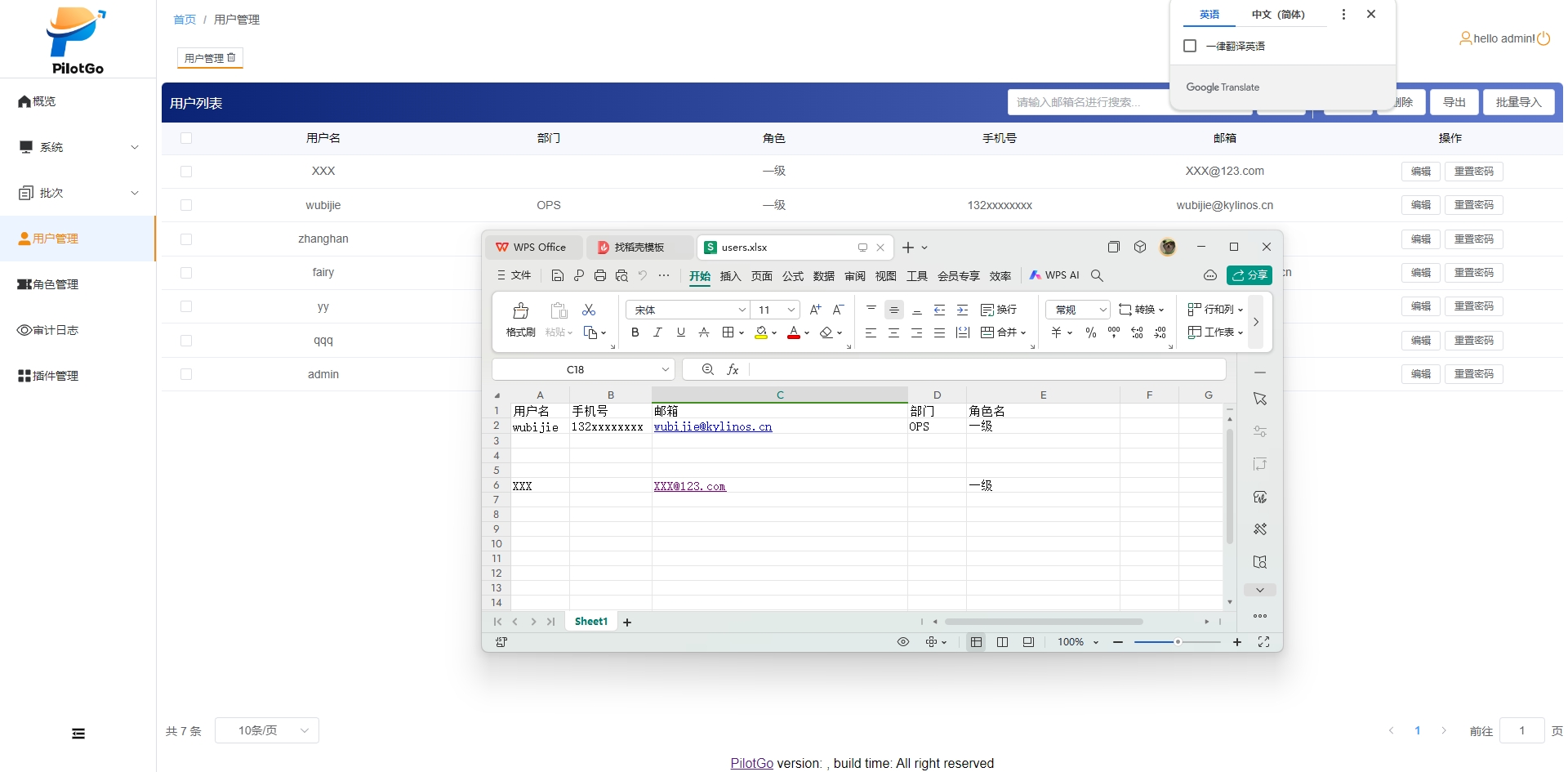Select the Format Painter tool
Image resolution: width=1568 pixels, height=772 pixels.
click(x=520, y=319)
